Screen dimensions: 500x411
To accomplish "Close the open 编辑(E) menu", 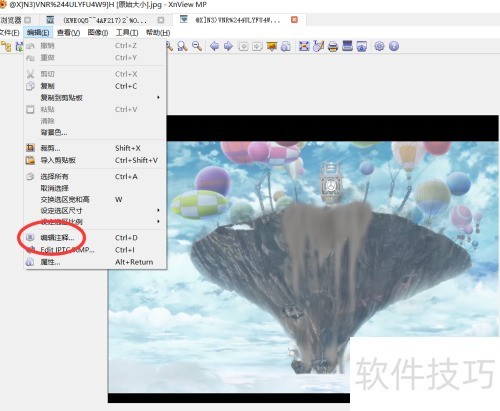I will click(x=38, y=33).
